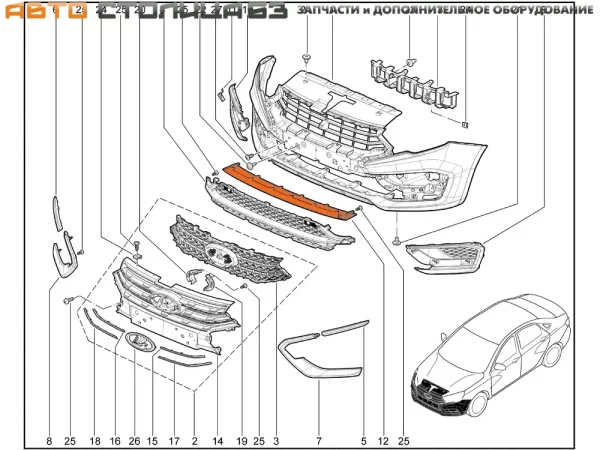Screen dimensions: 600x450
Task: Click the orange highlighted bumper trim strip
Action: tap(290, 188)
